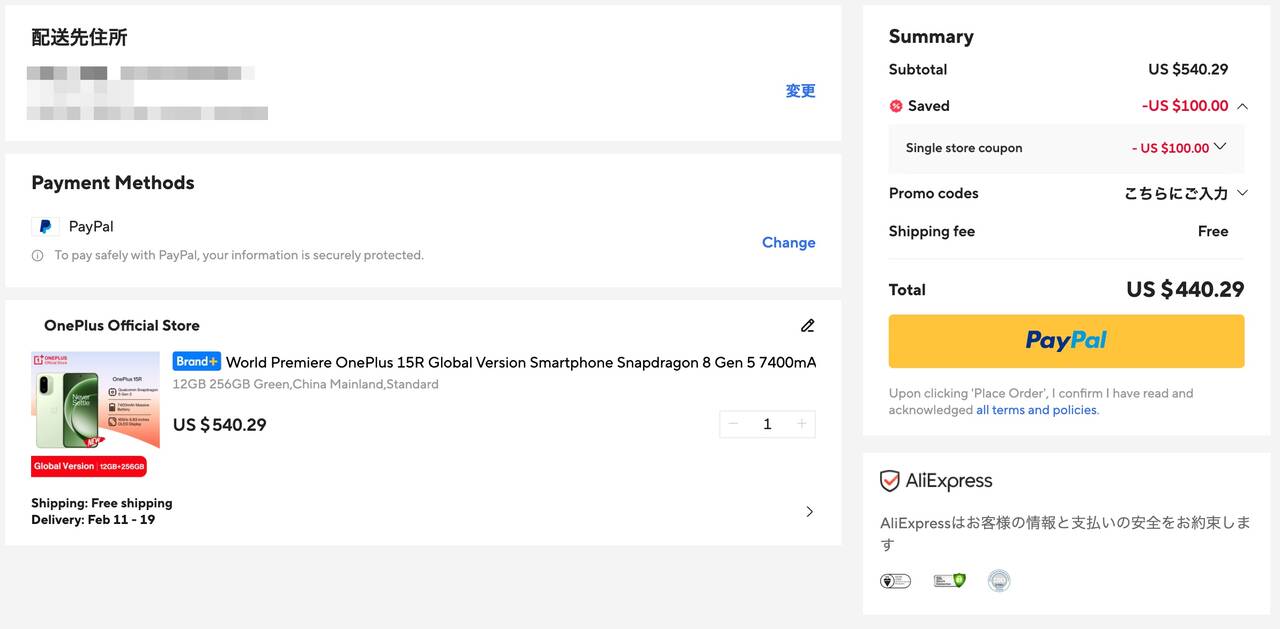Click the first security badge under AliExpress

895,581
